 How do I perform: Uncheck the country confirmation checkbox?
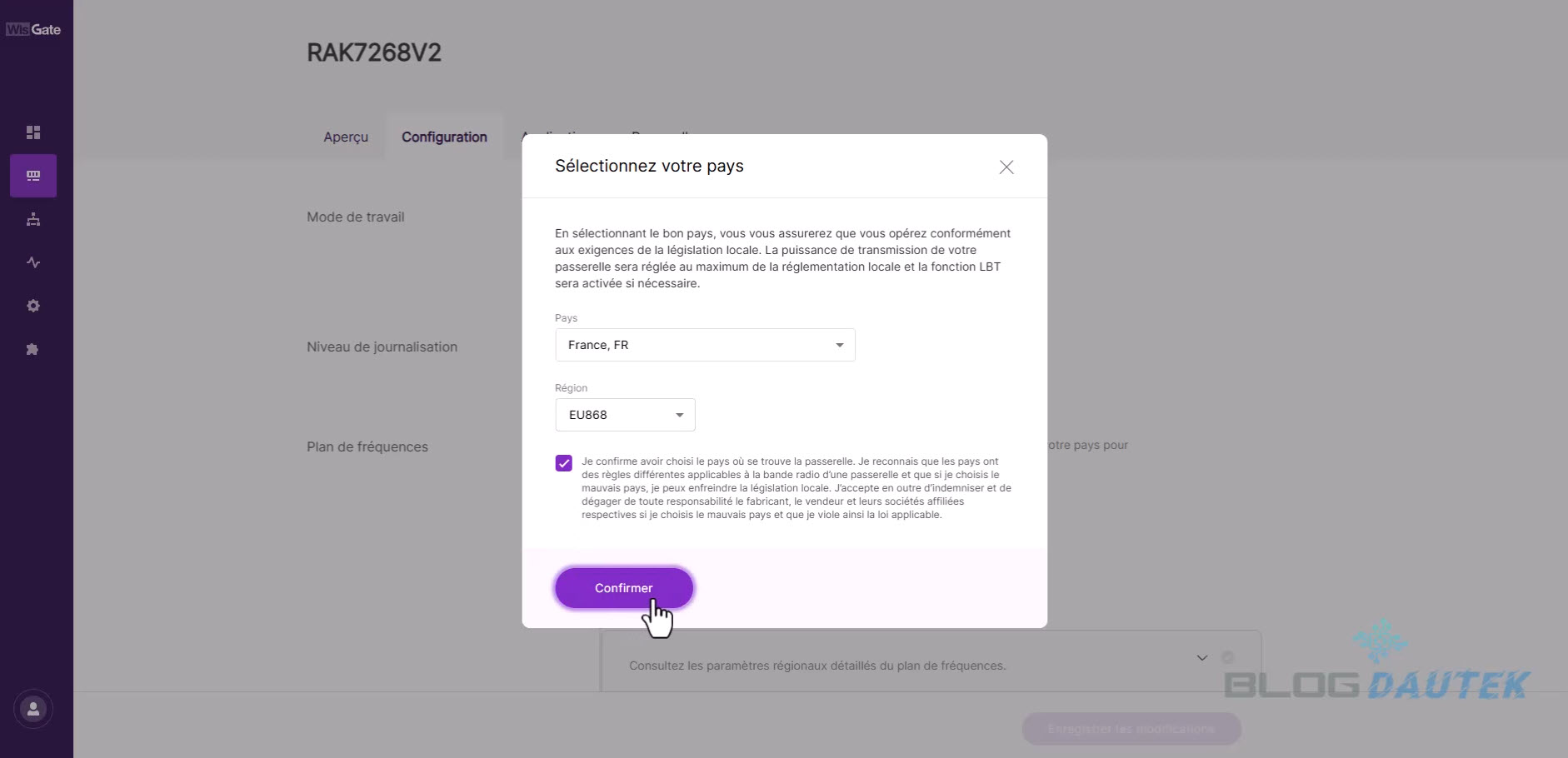click(564, 463)
